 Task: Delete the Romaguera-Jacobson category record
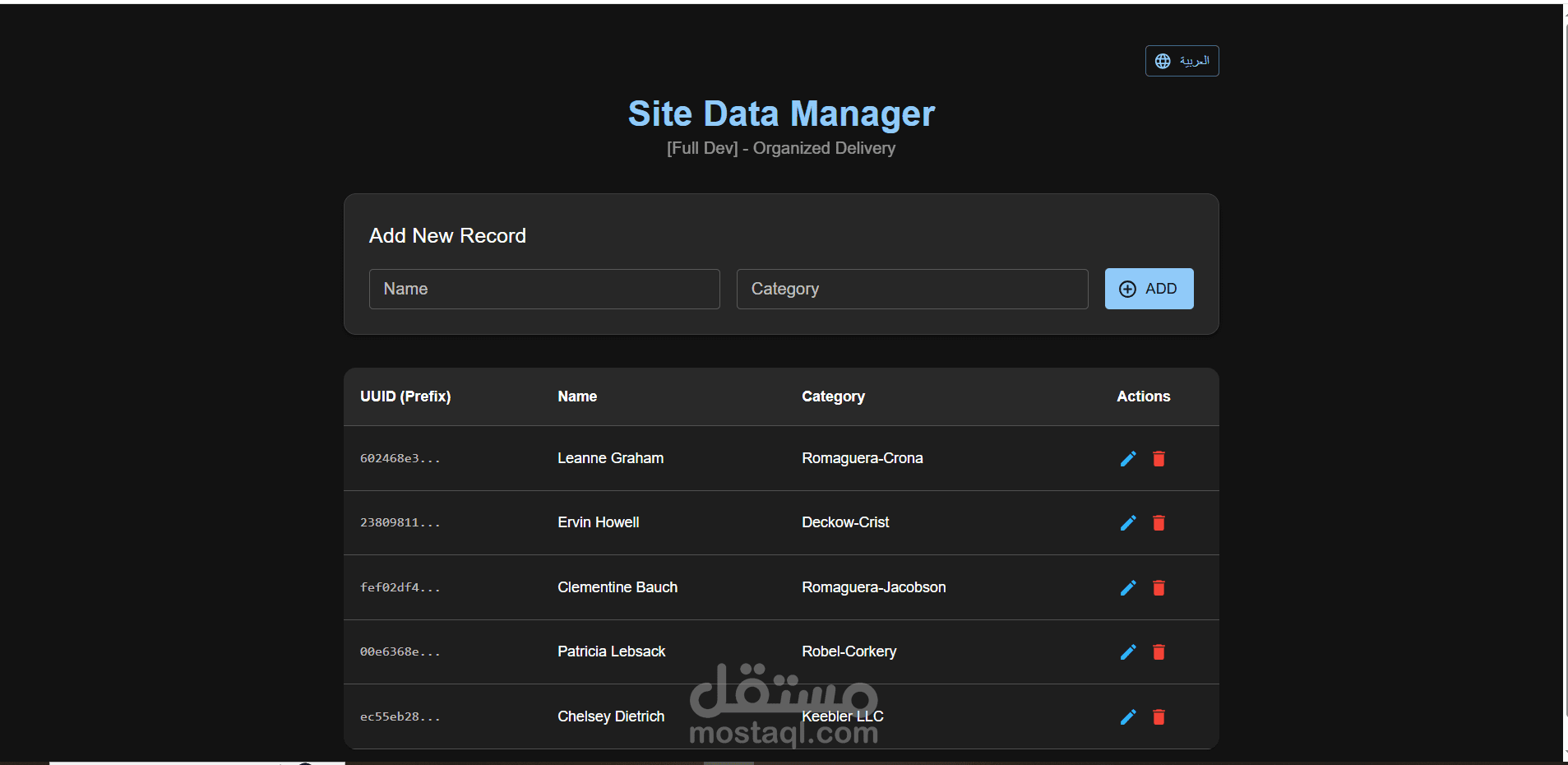[x=1159, y=587]
